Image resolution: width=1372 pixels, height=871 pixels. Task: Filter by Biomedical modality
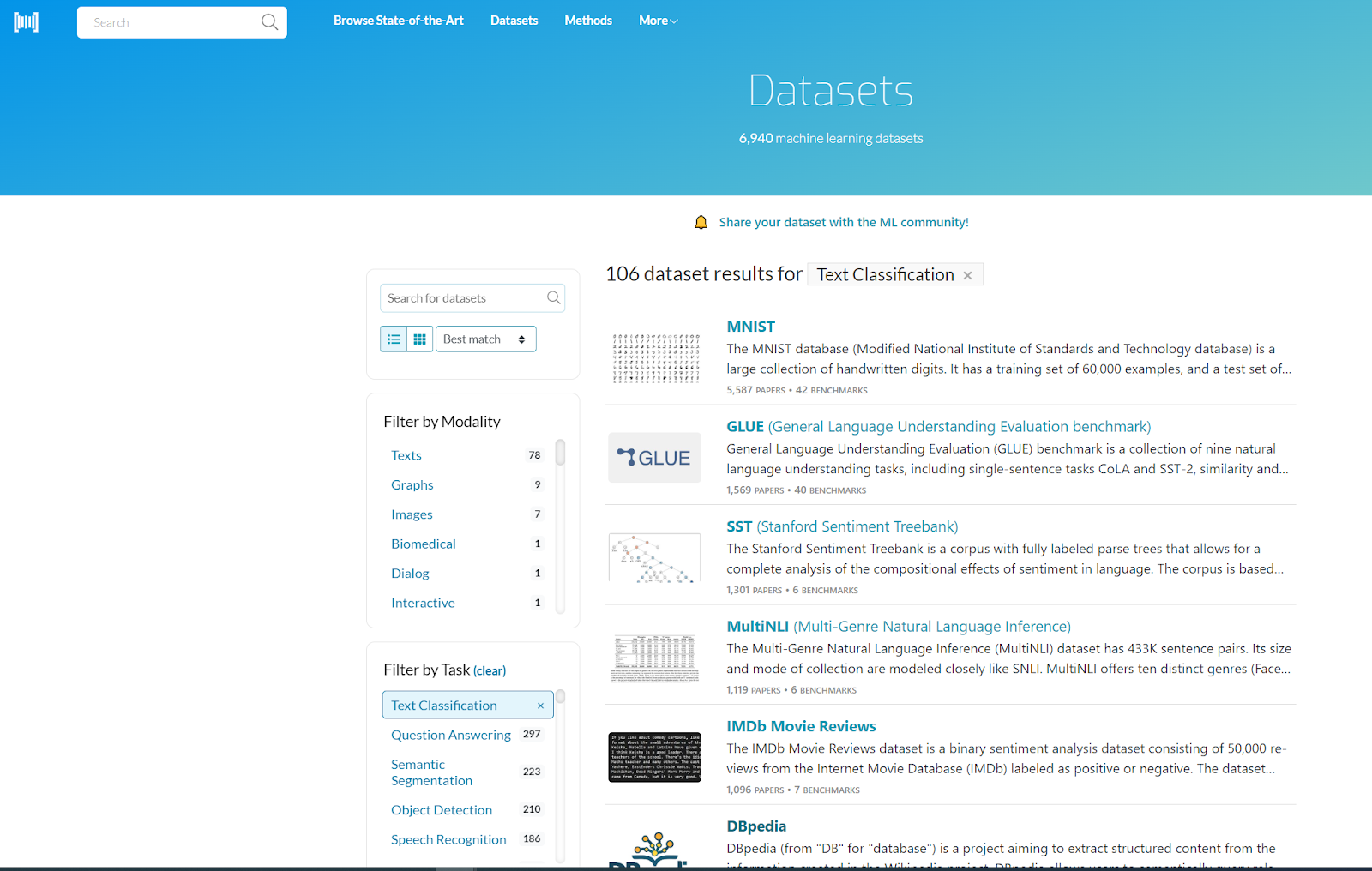coord(424,544)
